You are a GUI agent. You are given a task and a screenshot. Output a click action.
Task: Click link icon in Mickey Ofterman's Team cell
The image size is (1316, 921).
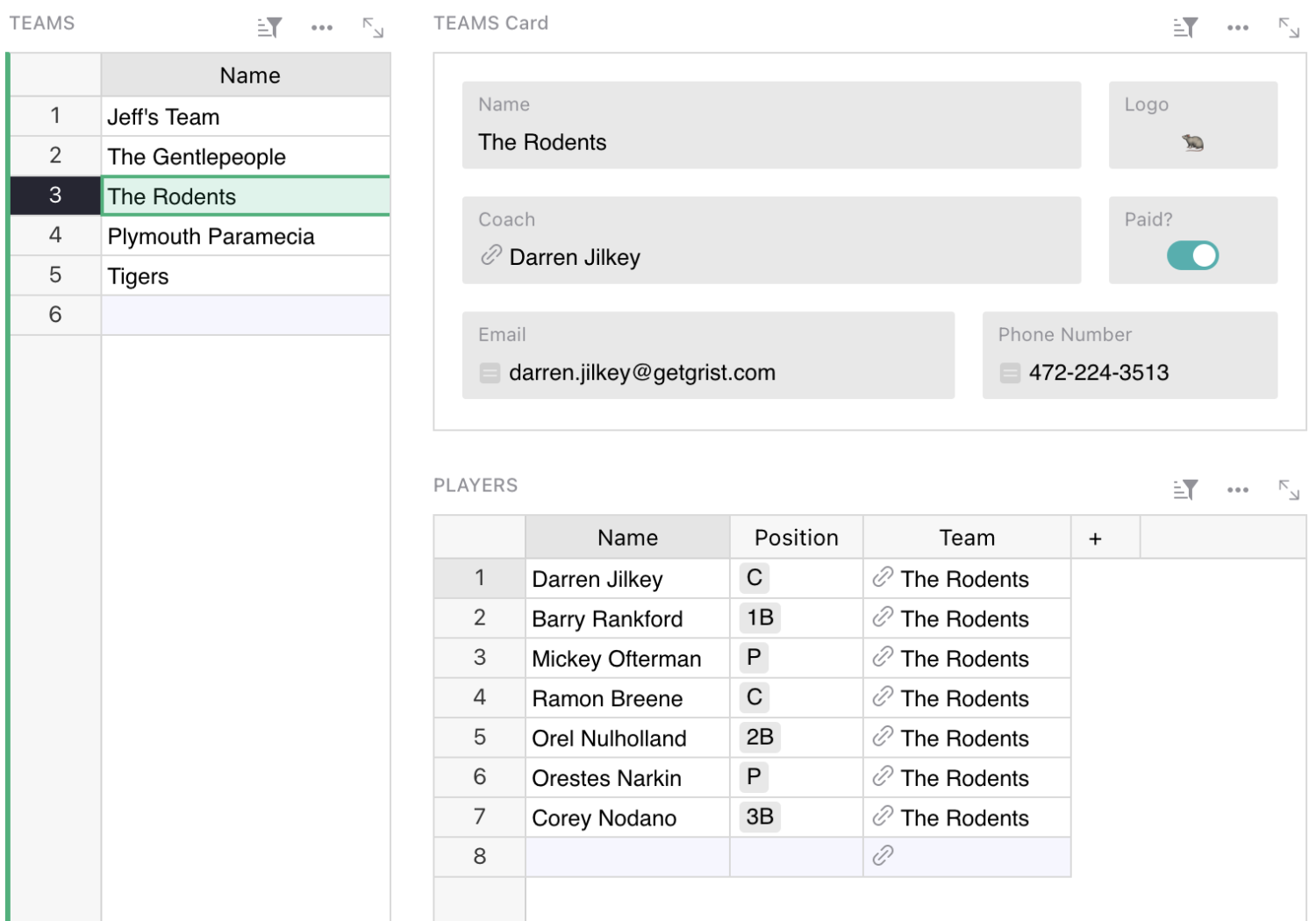pos(883,657)
